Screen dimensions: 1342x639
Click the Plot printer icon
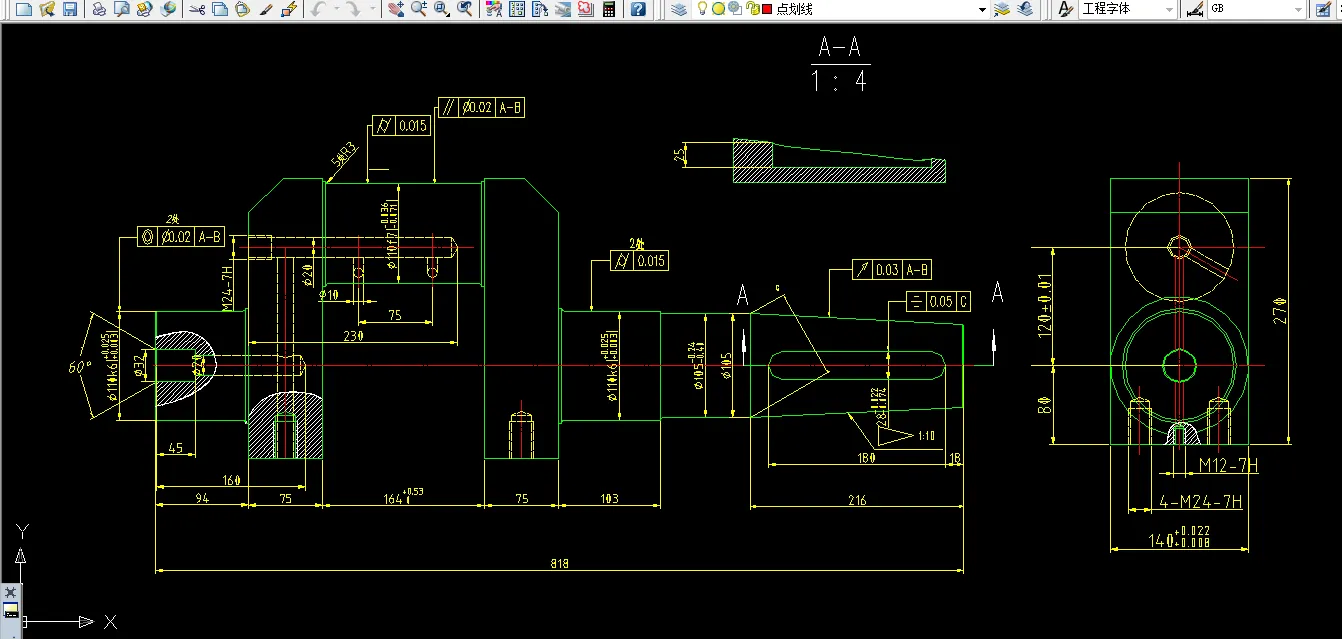99,9
